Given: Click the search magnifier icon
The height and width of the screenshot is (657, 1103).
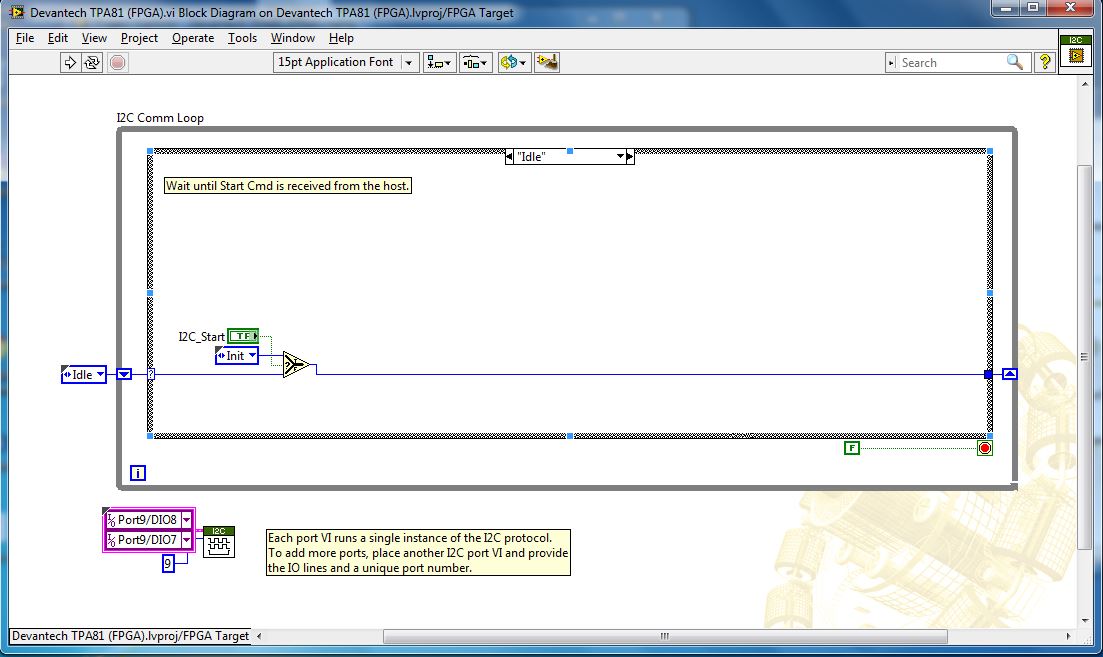Looking at the screenshot, I should [1014, 62].
